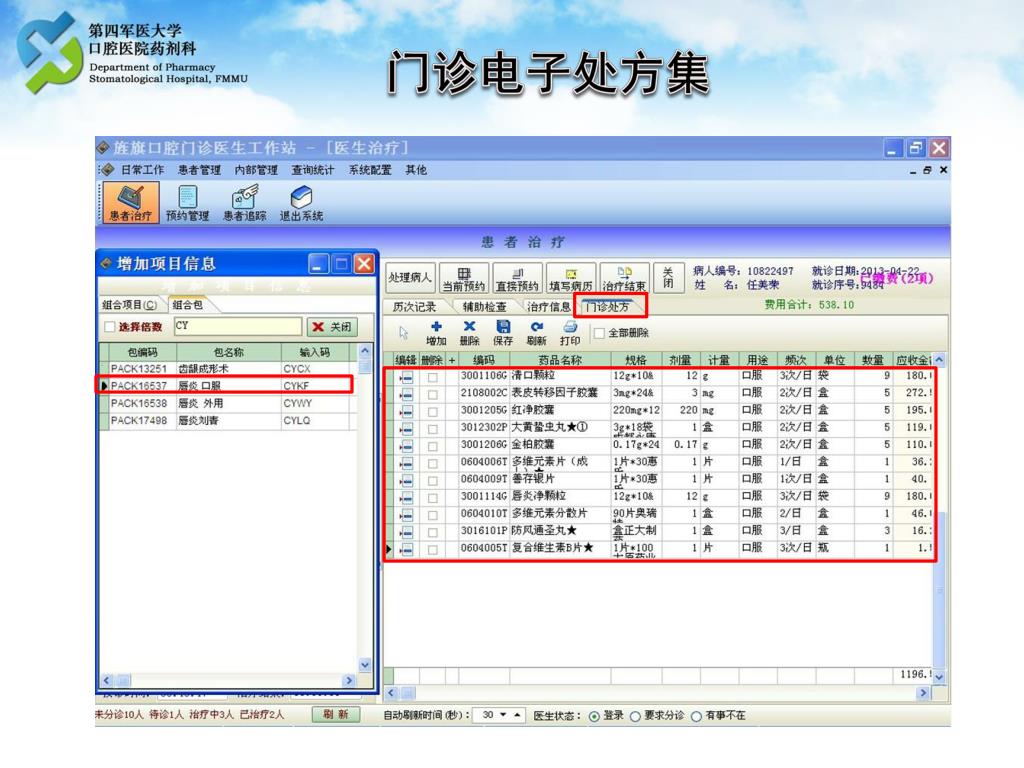
Task: Click the 保存 disk icon
Action: [503, 327]
